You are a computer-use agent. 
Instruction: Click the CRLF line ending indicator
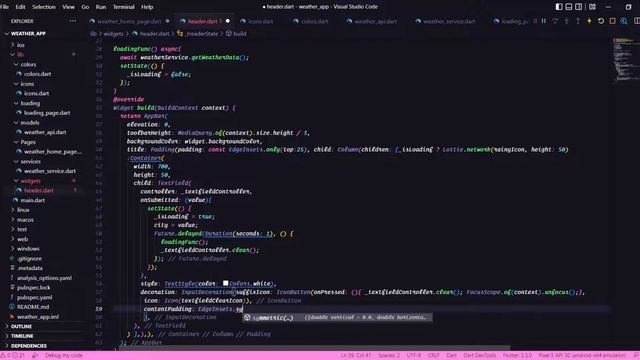pos(433,356)
